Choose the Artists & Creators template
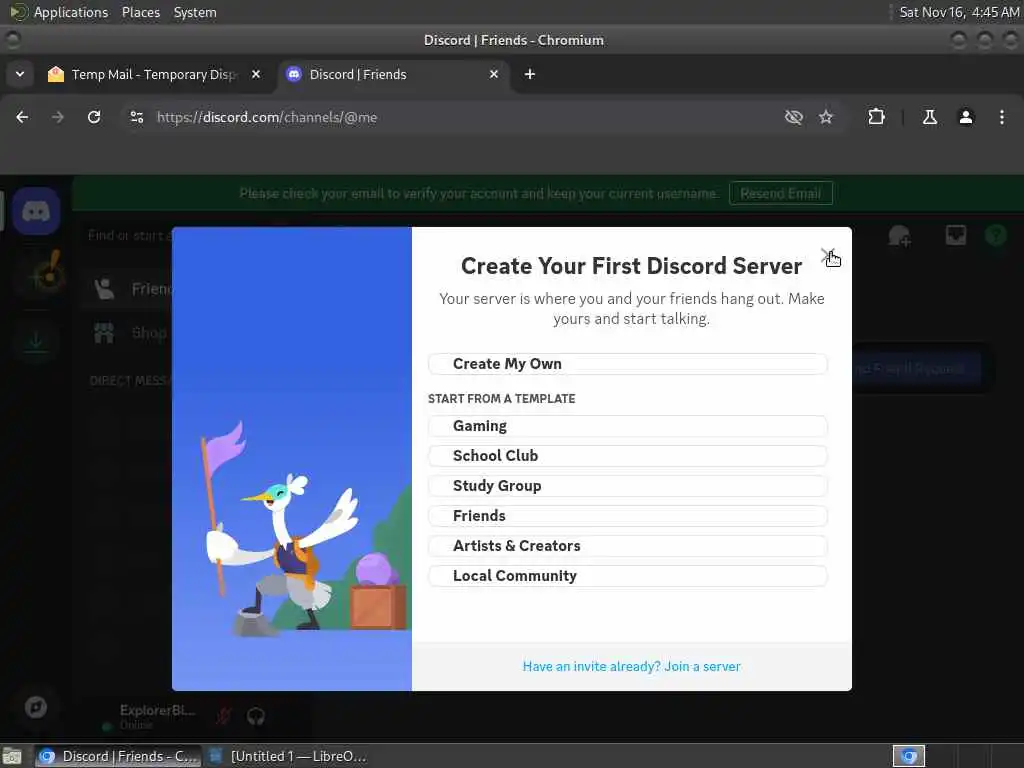 click(628, 546)
